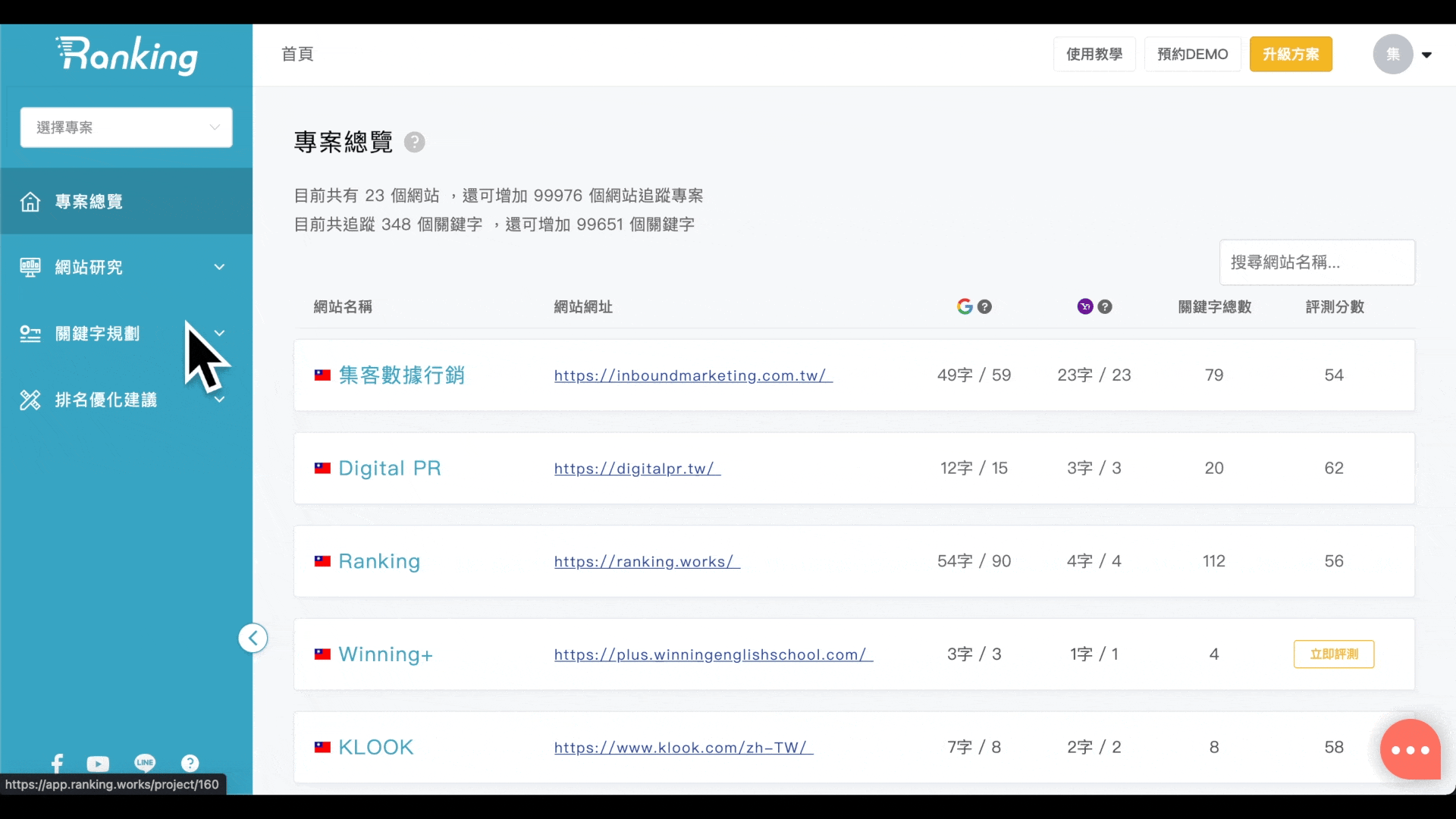
Task: Open the 選擇專案 project dropdown
Action: point(126,127)
